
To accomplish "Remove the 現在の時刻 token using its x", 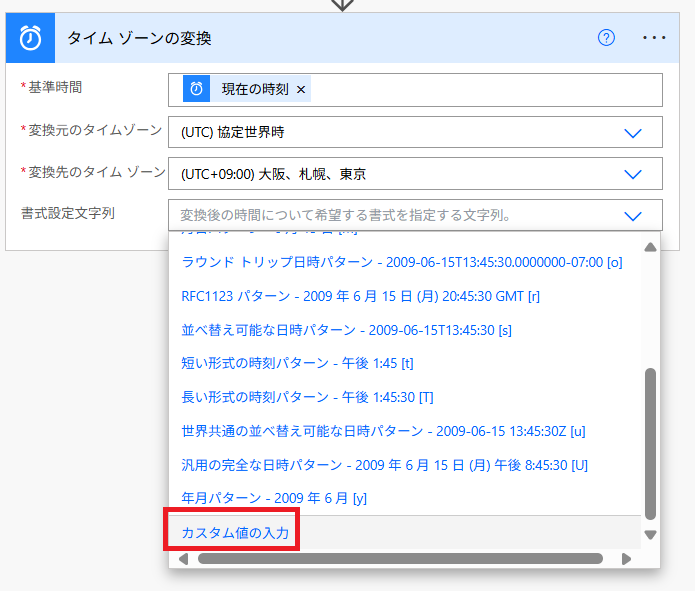I will click(x=301, y=89).
